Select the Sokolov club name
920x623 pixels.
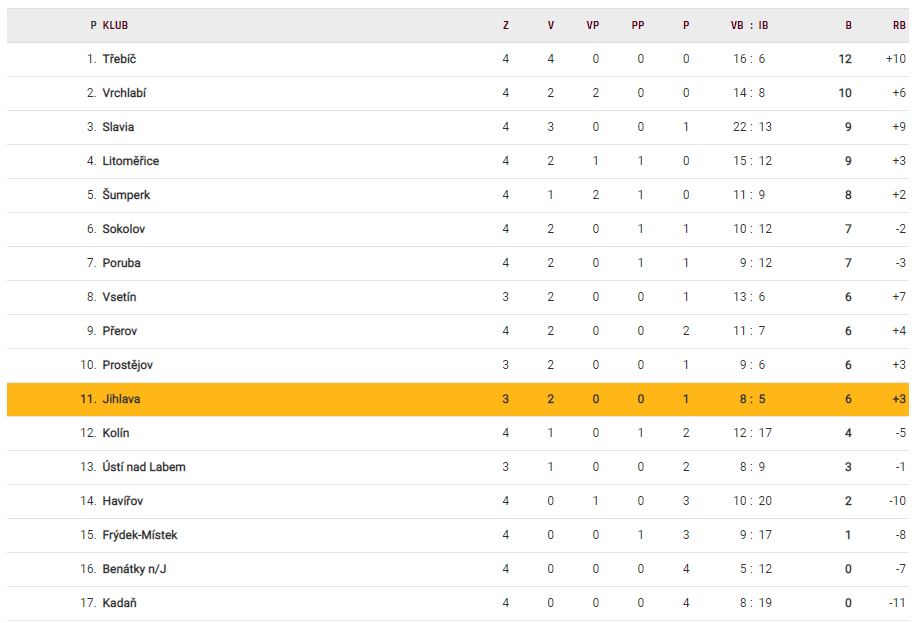123,229
